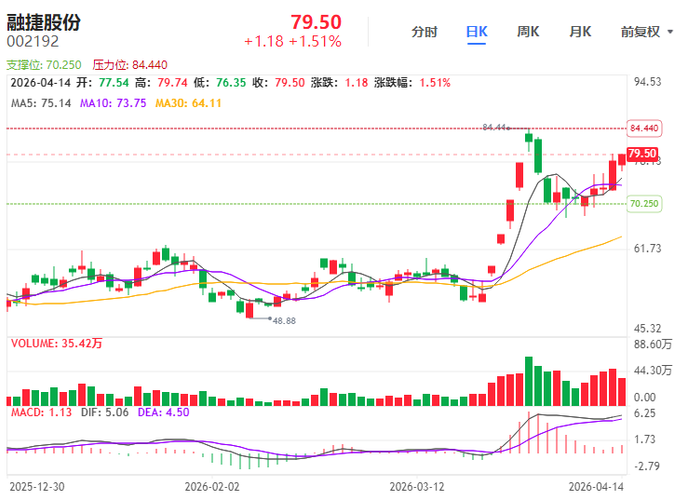Click the 45.32 price axis label
Image resolution: width=674 pixels, height=500 pixels.
point(648,329)
